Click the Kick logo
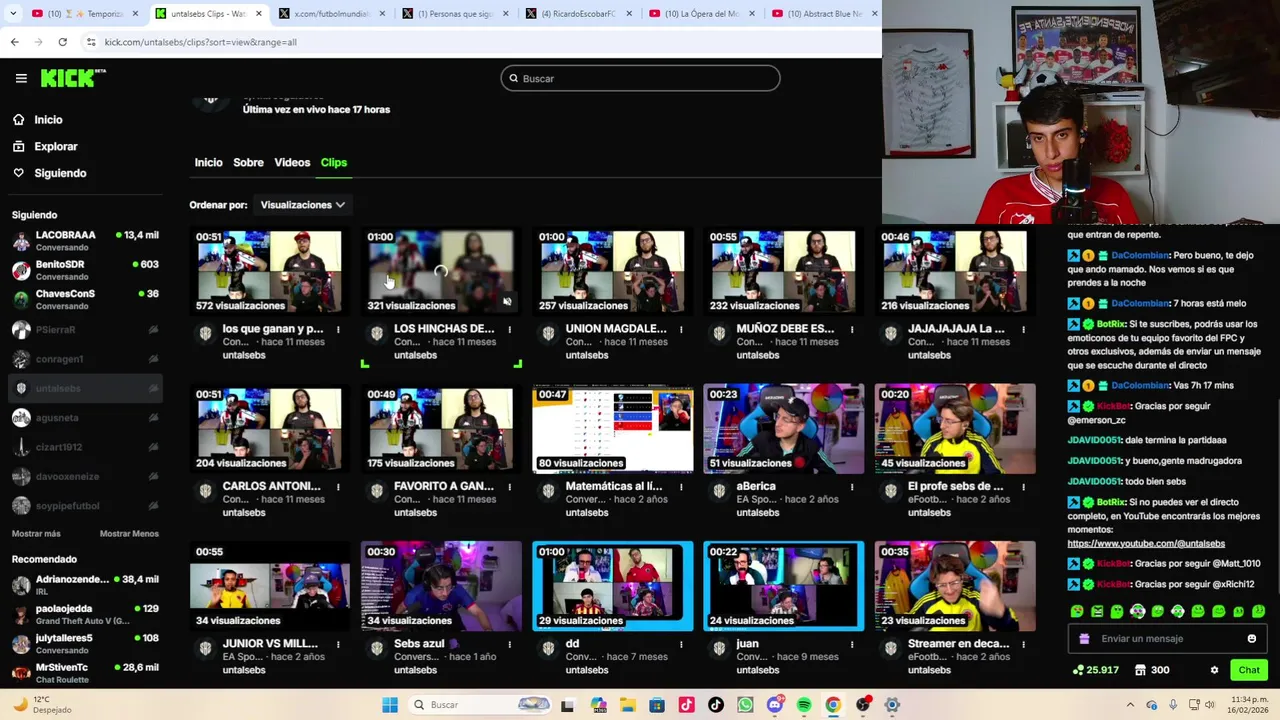 click(73, 78)
